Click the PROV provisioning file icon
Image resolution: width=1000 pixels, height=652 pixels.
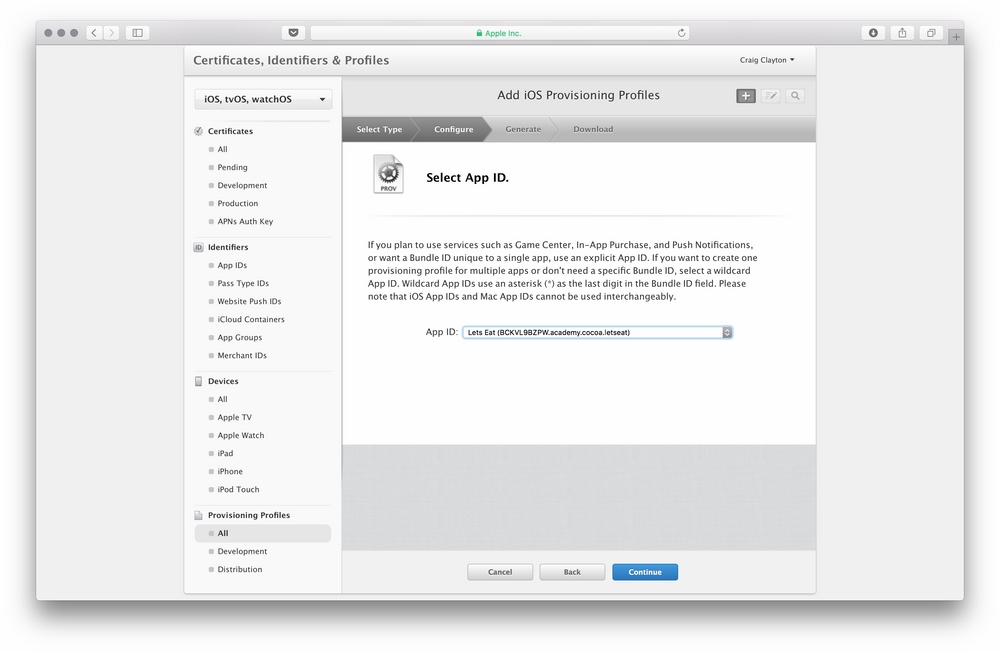(388, 174)
